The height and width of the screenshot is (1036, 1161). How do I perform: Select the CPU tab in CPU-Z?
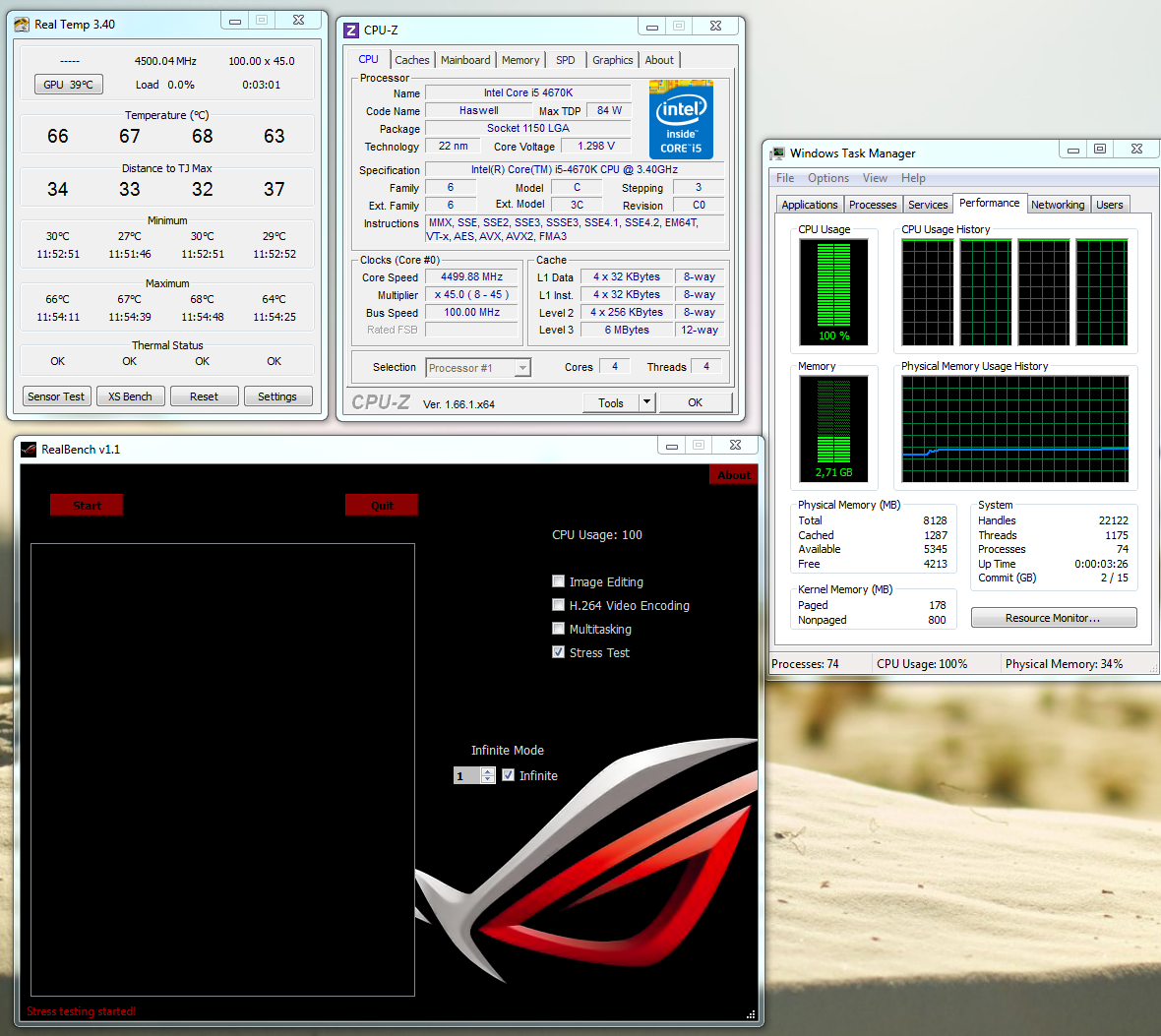click(x=368, y=59)
